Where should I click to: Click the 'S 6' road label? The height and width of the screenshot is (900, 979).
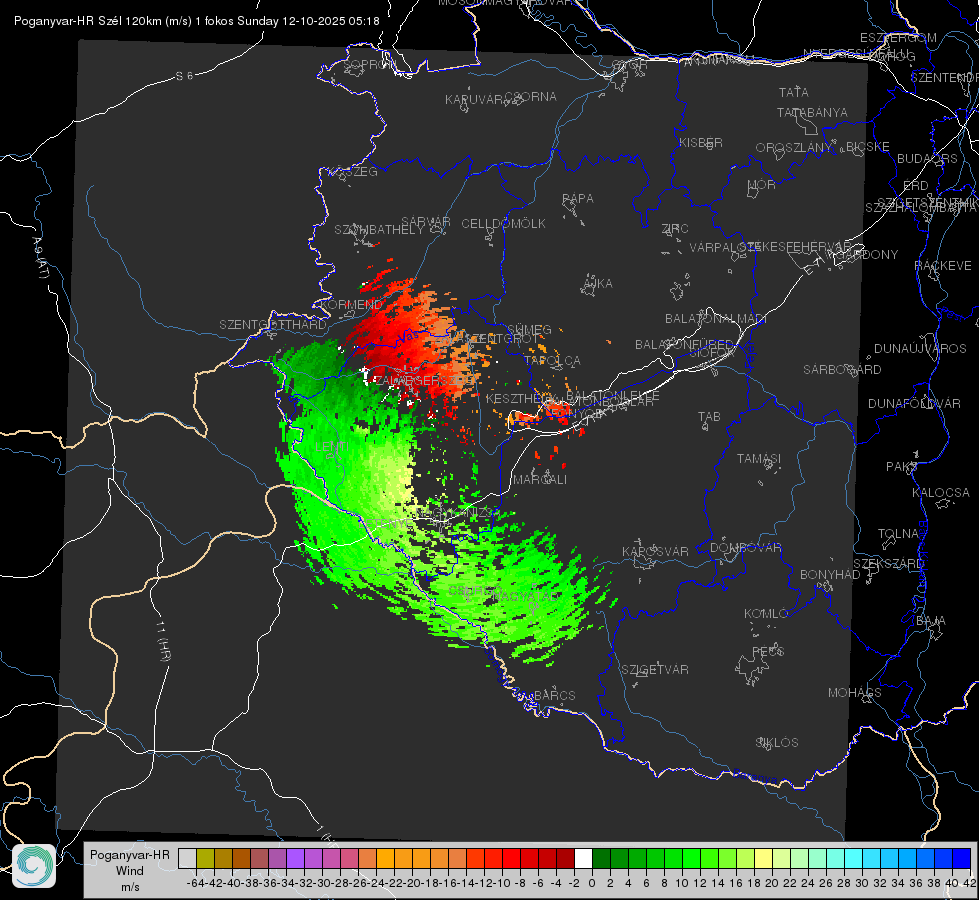coord(185,76)
